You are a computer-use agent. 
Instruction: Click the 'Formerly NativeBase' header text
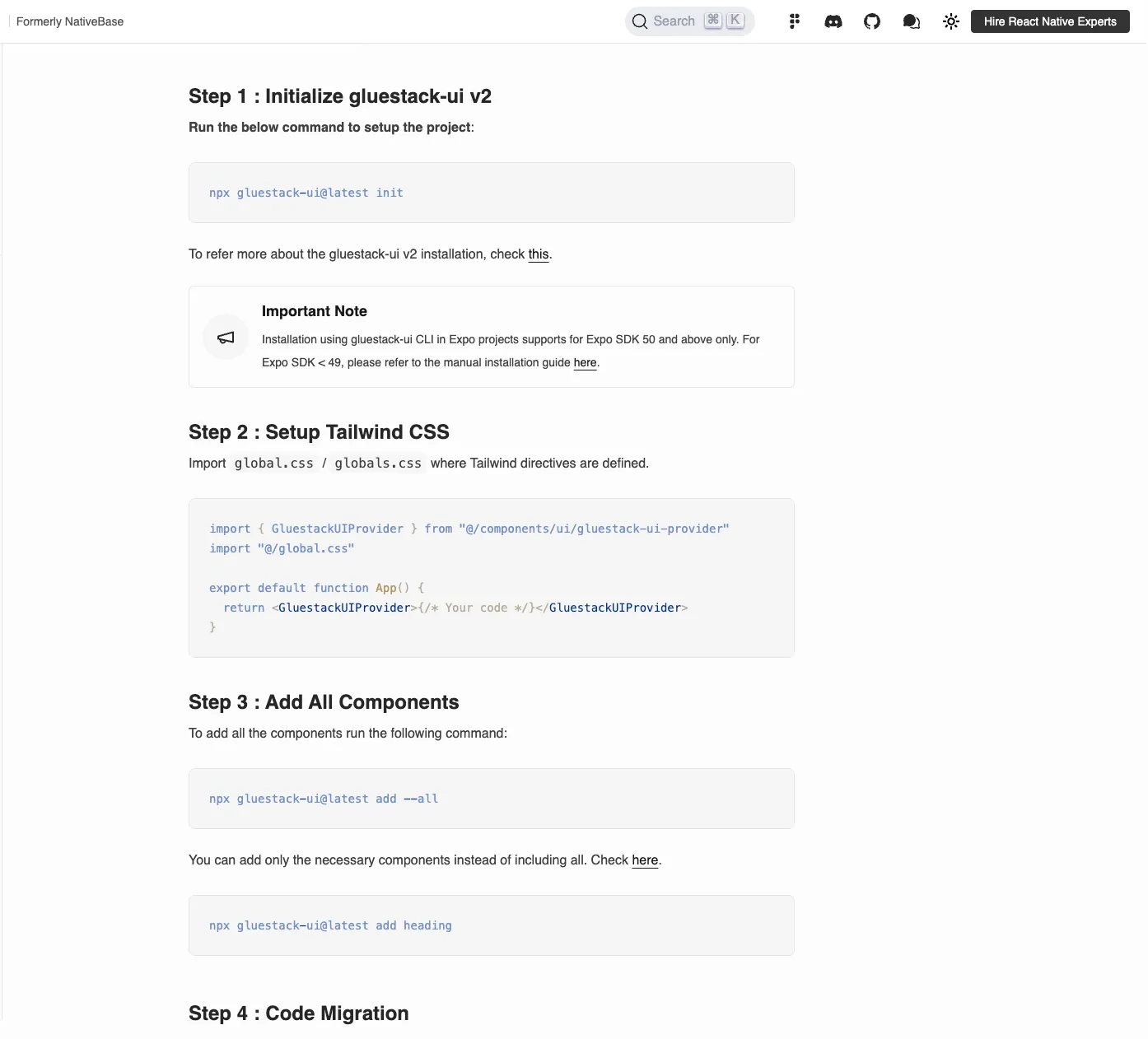point(69,21)
